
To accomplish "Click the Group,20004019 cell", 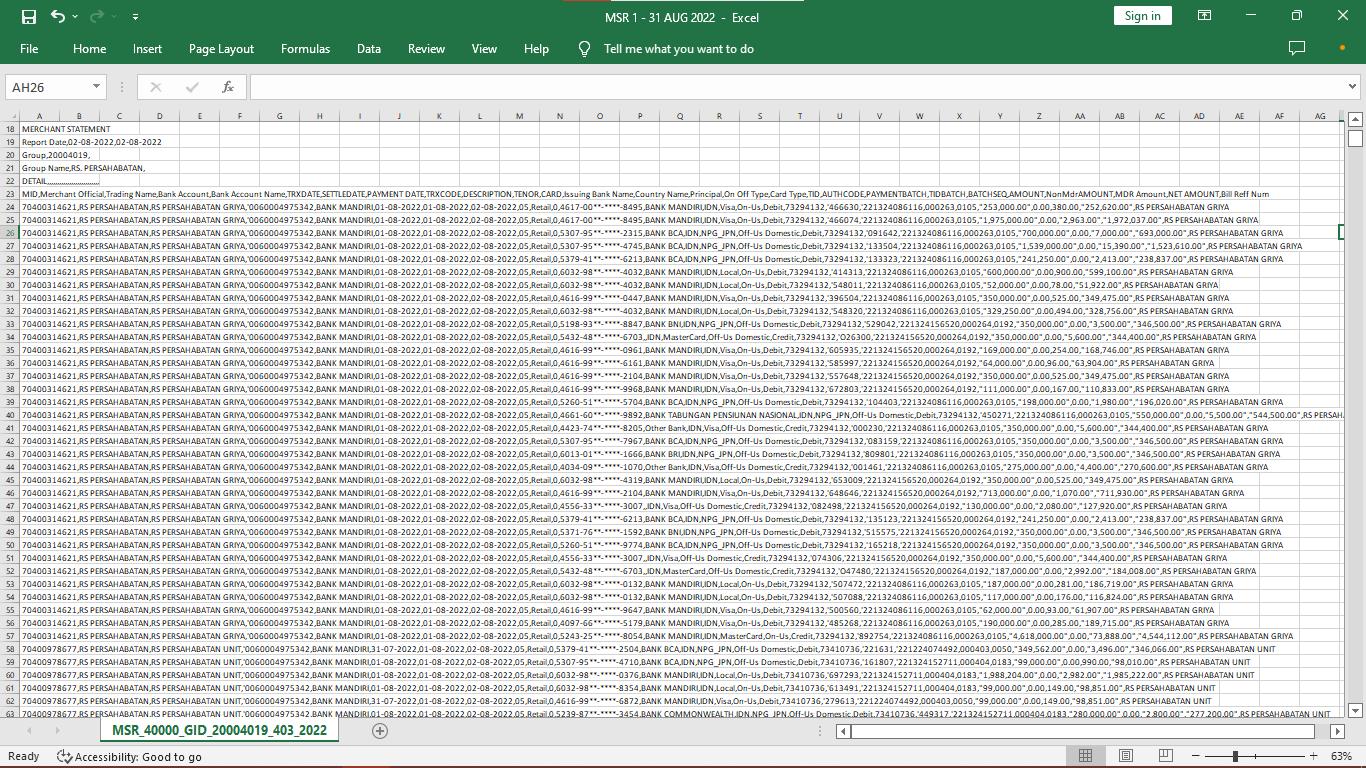I will click(x=56, y=155).
